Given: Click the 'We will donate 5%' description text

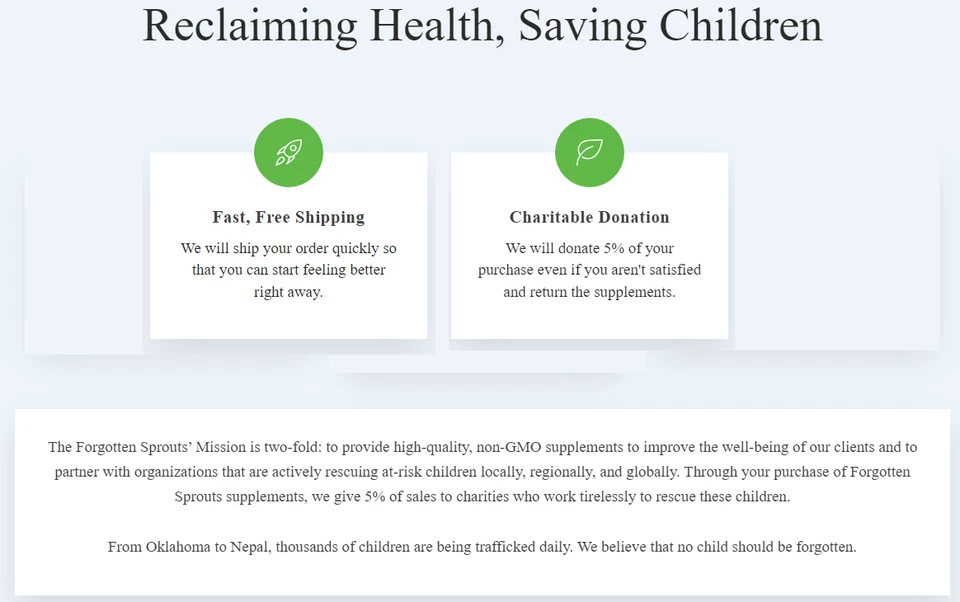Looking at the screenshot, I should tap(589, 248).
